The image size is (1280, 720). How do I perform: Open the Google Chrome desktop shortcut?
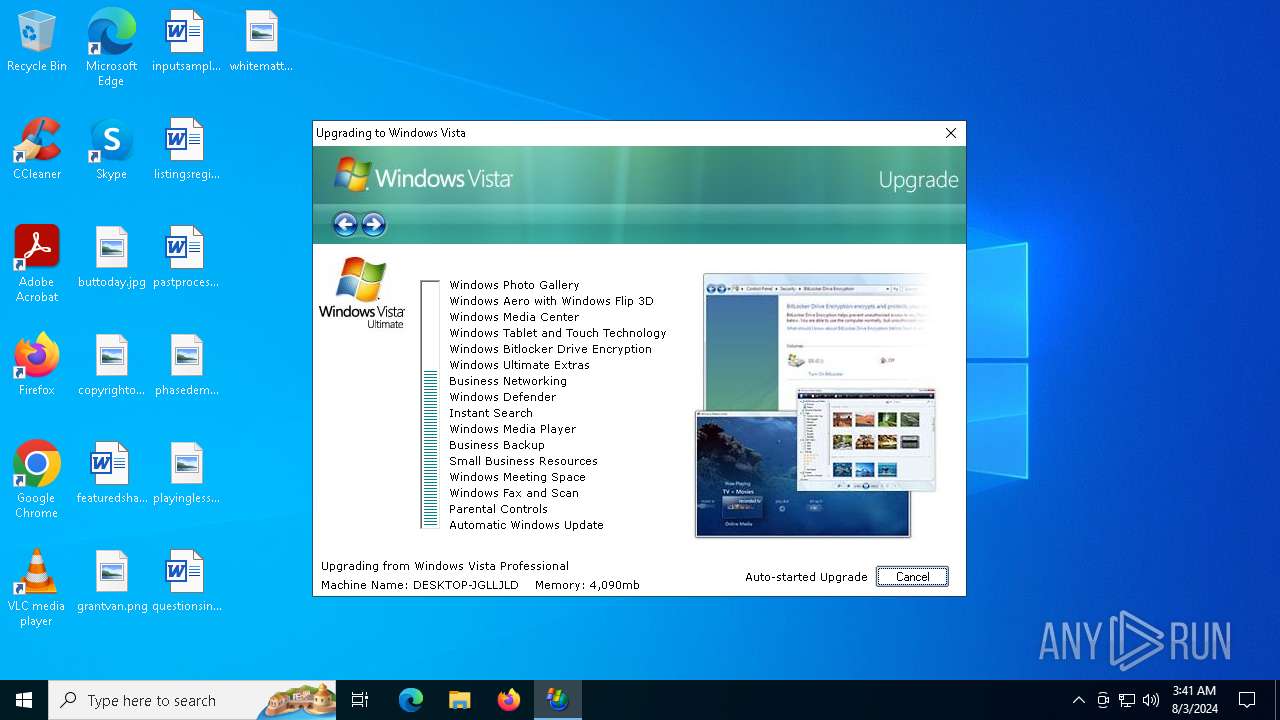click(37, 479)
